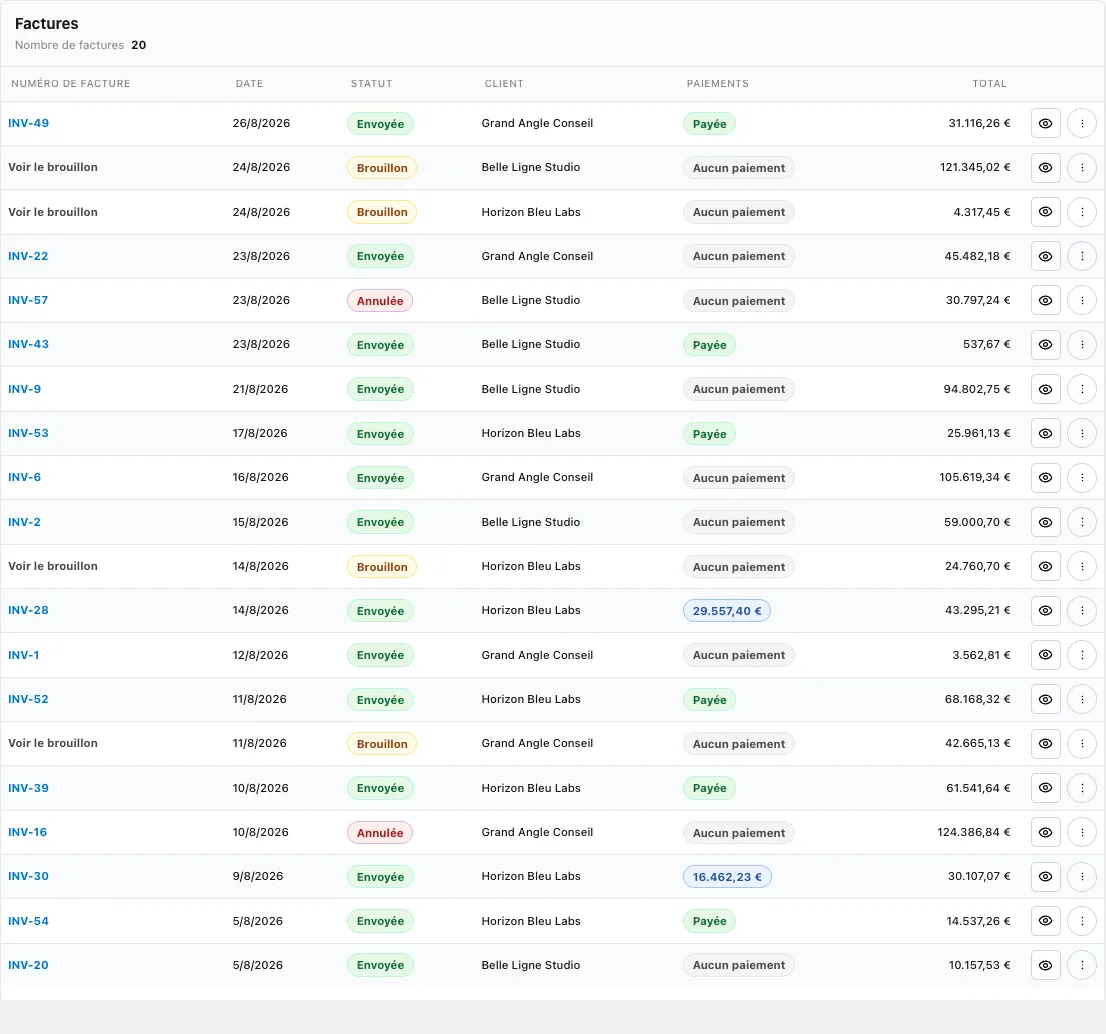Open the three-dot menu for INV-57
Viewport: 1106px width, 1034px height.
click(1082, 300)
